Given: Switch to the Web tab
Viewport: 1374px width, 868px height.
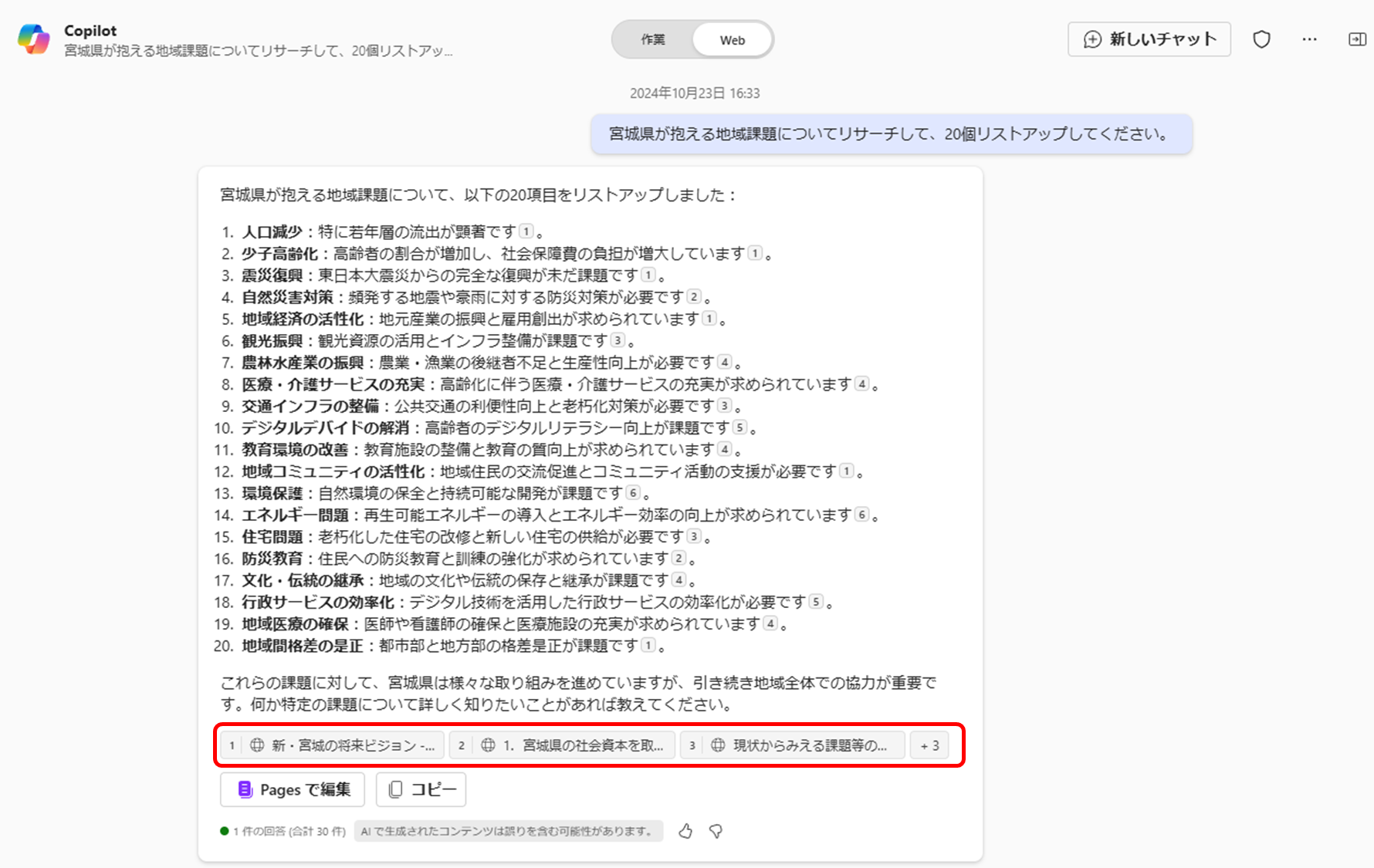Looking at the screenshot, I should (732, 40).
